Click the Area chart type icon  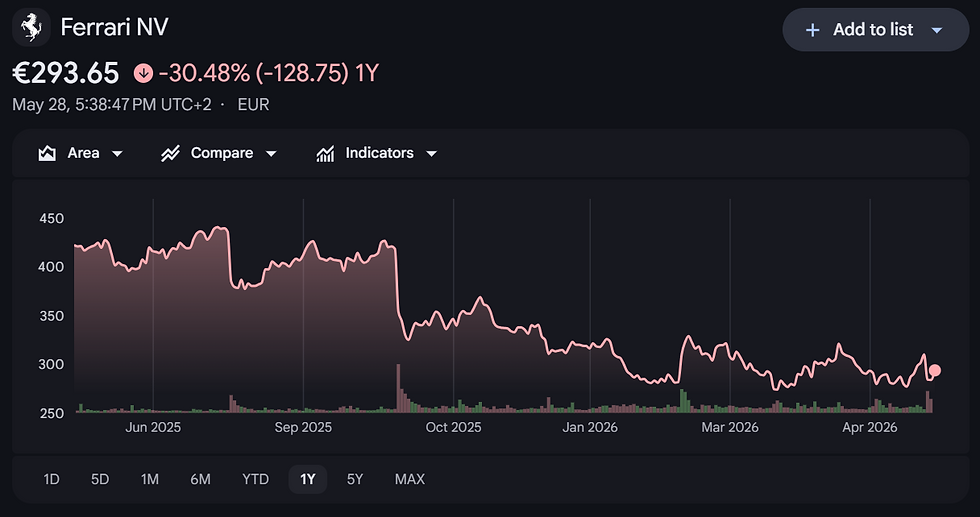pyautogui.click(x=47, y=153)
